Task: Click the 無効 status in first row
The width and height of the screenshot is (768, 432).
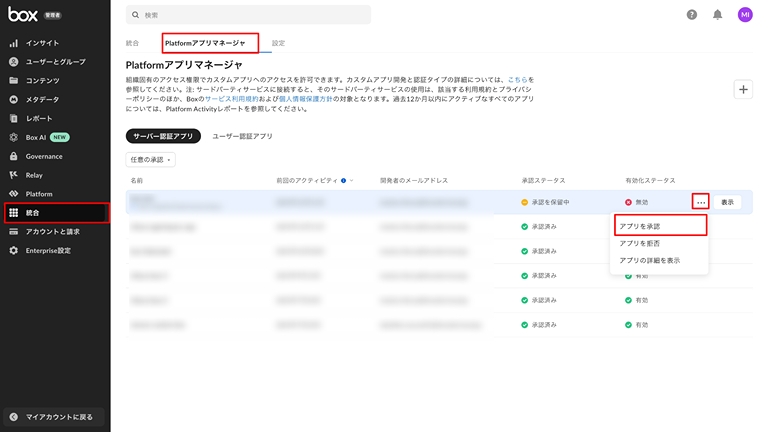Action: (x=636, y=202)
